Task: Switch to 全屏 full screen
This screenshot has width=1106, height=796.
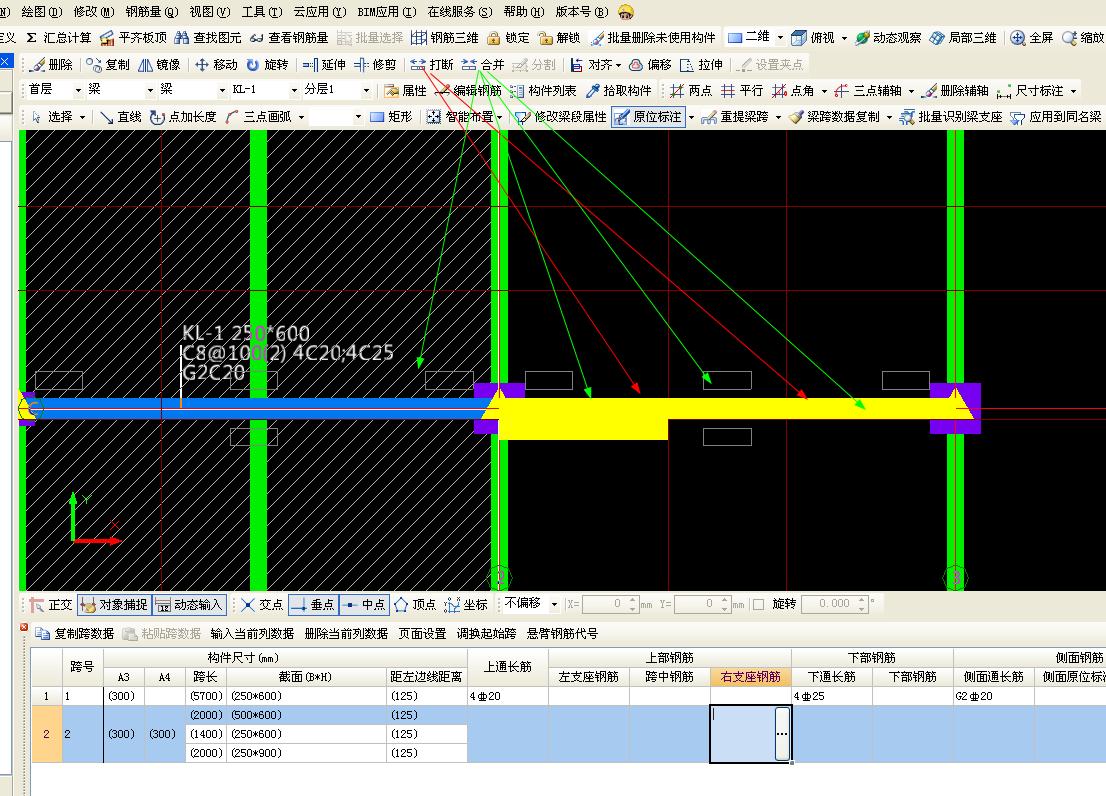Action: (x=1032, y=38)
